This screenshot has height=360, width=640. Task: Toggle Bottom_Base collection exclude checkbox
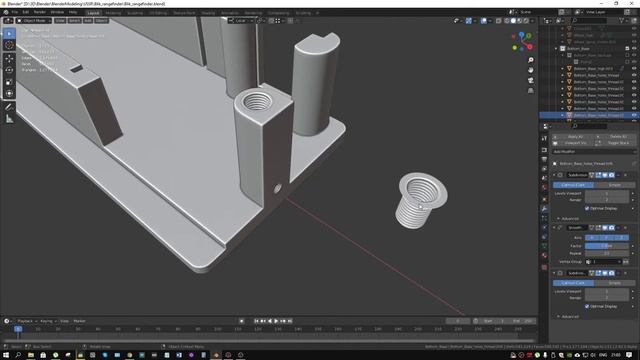click(627, 49)
